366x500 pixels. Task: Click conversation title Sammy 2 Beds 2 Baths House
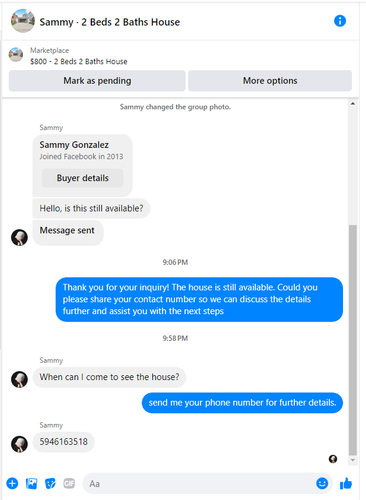click(110, 22)
